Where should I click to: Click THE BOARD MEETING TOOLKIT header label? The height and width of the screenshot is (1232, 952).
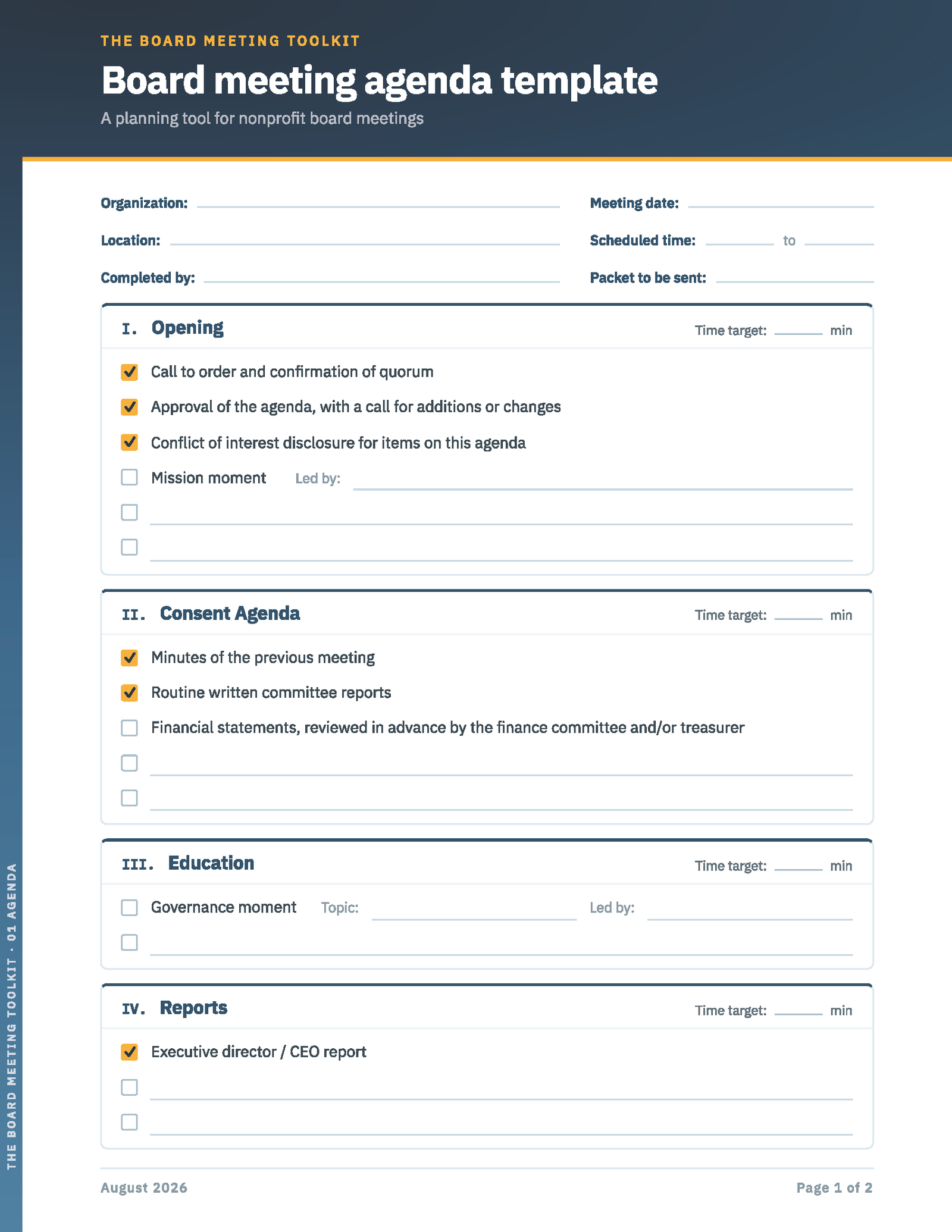coord(230,41)
